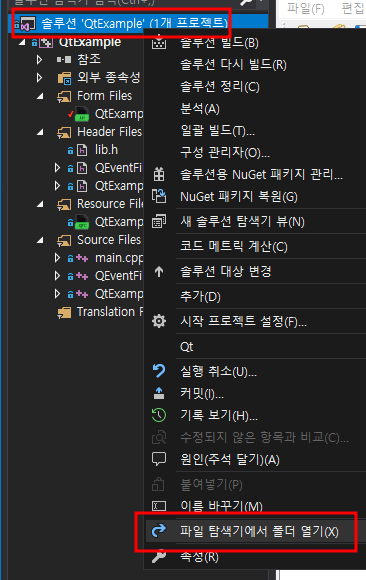Choose 솔루션 다시 빌드(R)
The height and width of the screenshot is (580, 366).
pos(233,65)
